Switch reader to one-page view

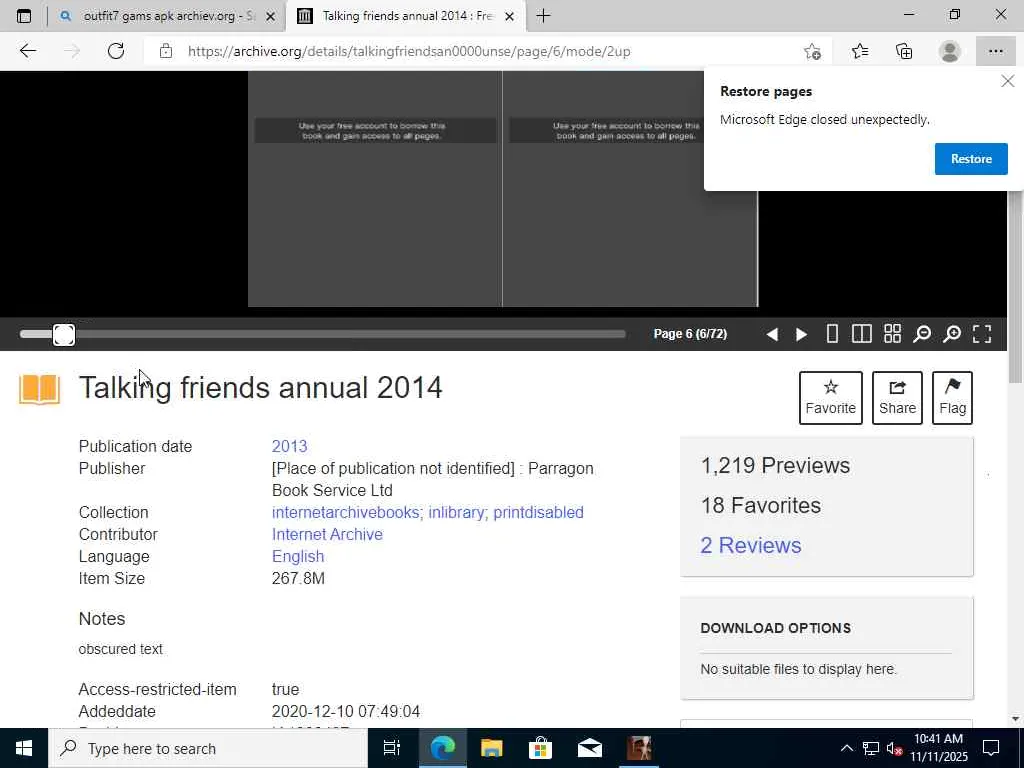pyautogui.click(x=832, y=334)
